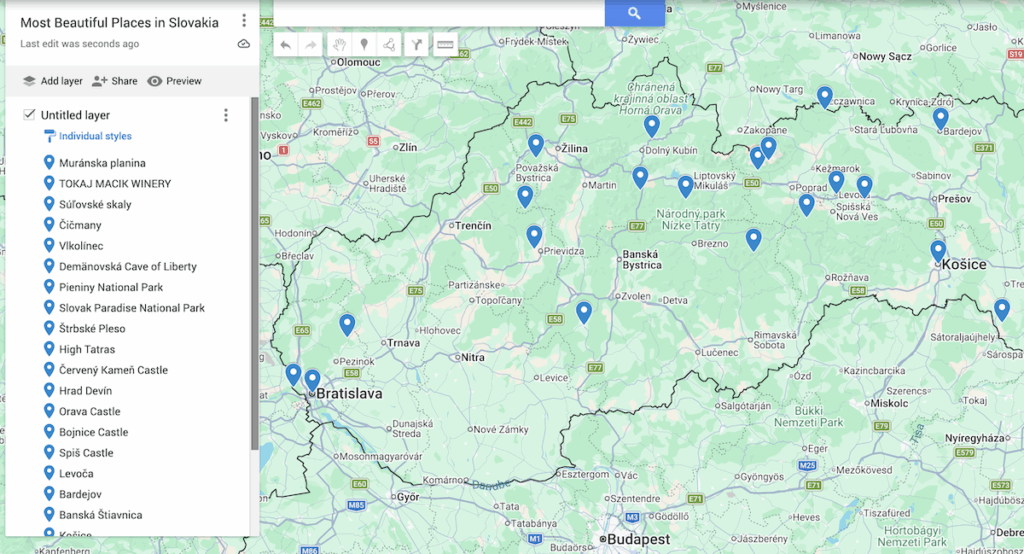Open Individual styles settings

tap(88, 136)
